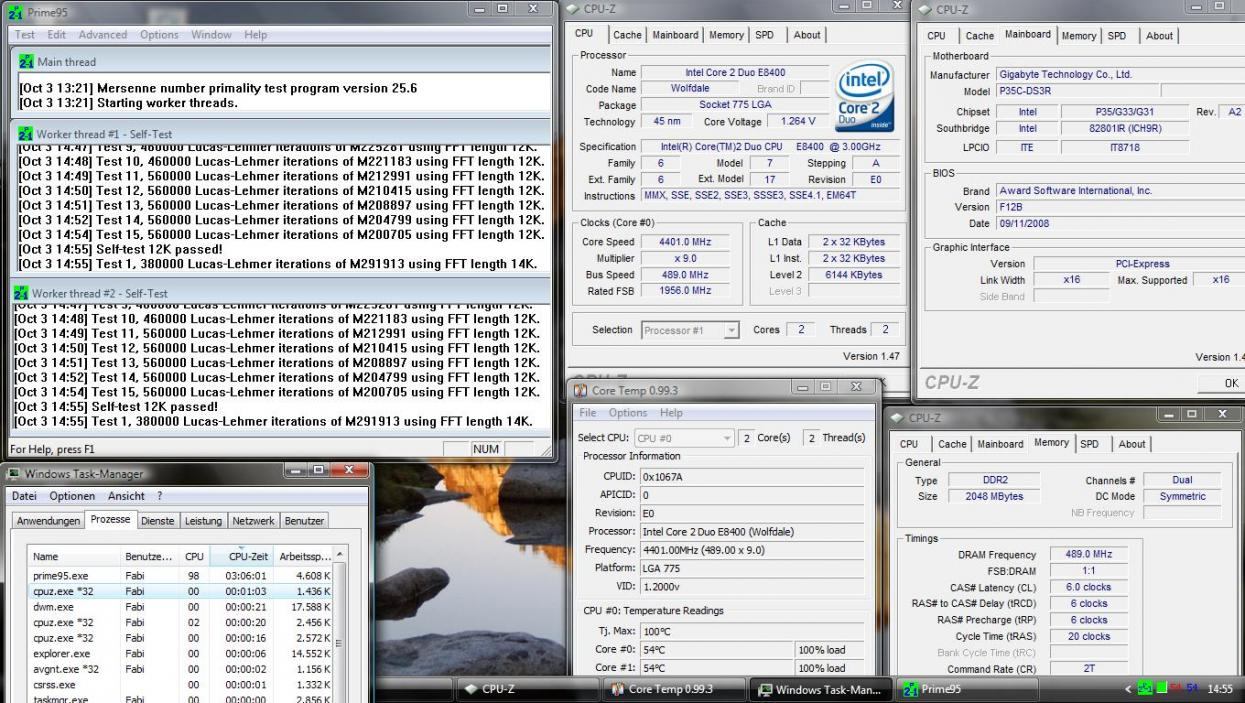This screenshot has height=703, width=1245.
Task: Open SPD tab in the CPU-Z processor window
Action: 764,34
